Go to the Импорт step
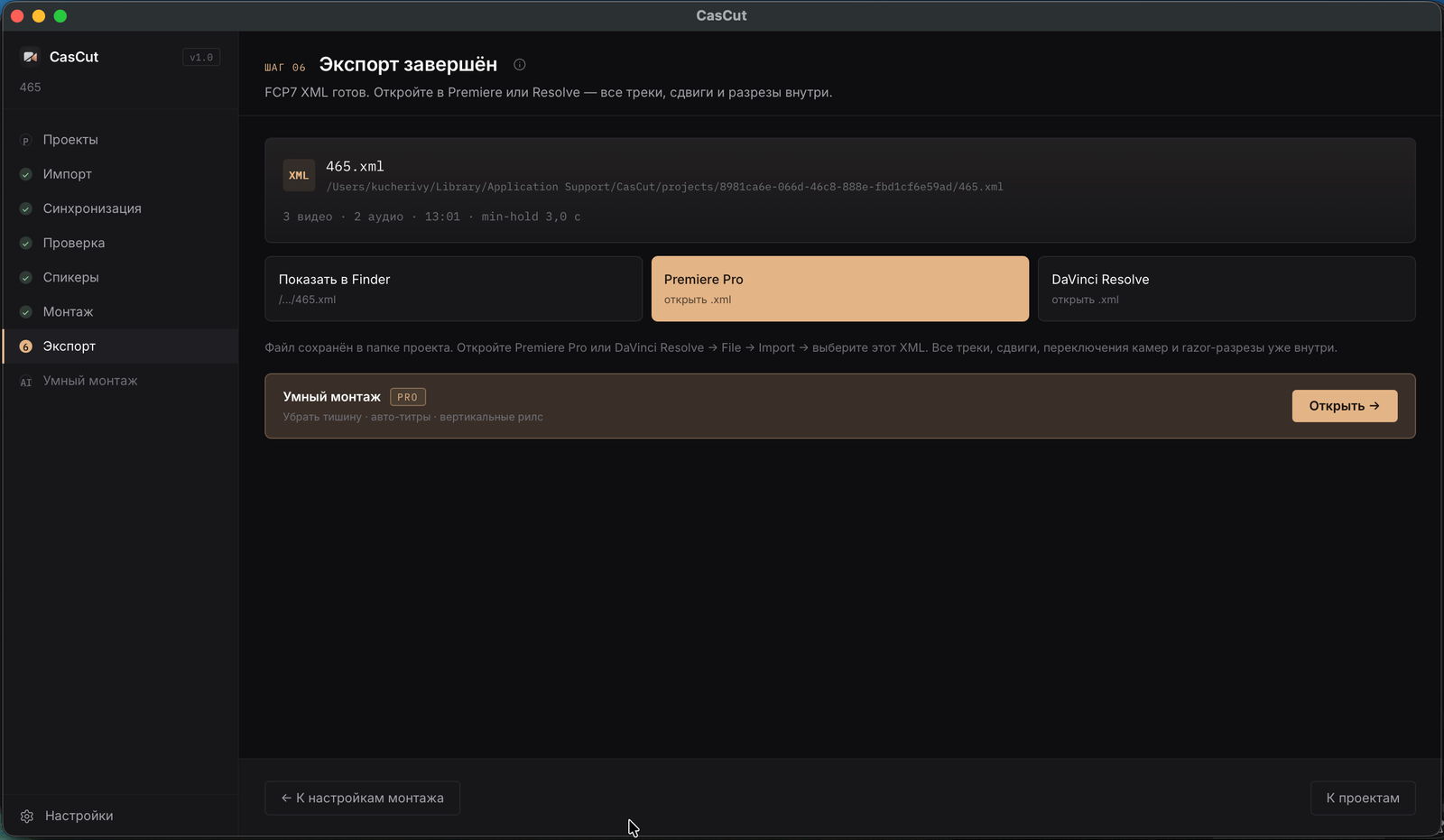This screenshot has width=1444, height=840. coord(121,174)
